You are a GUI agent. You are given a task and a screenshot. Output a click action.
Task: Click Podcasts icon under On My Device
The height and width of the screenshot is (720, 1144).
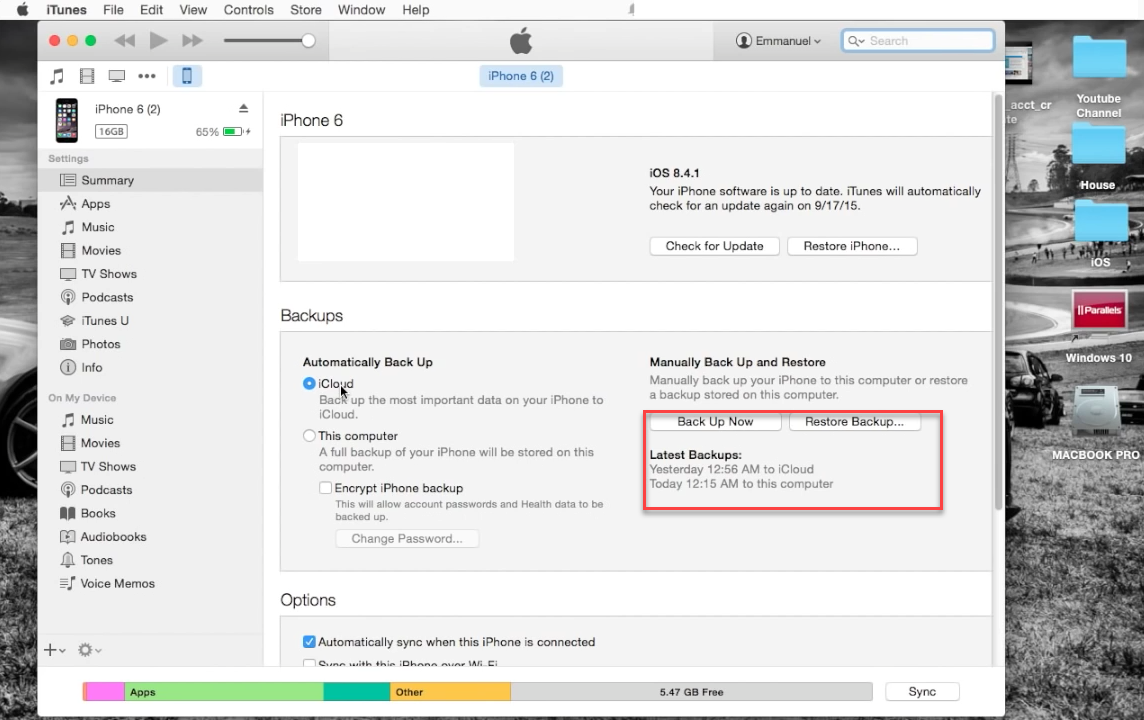pos(68,489)
